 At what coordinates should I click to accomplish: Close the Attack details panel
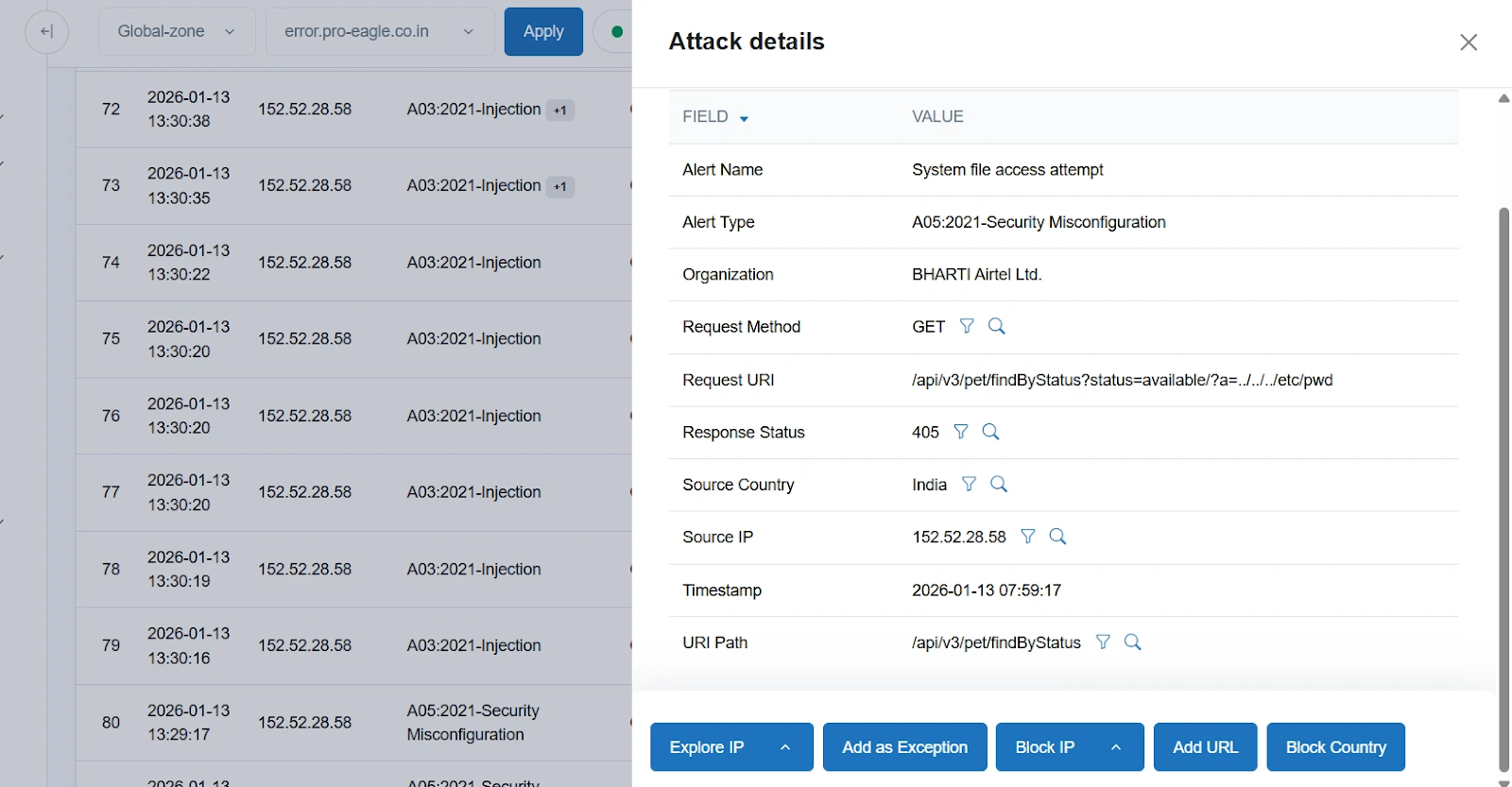(1468, 43)
